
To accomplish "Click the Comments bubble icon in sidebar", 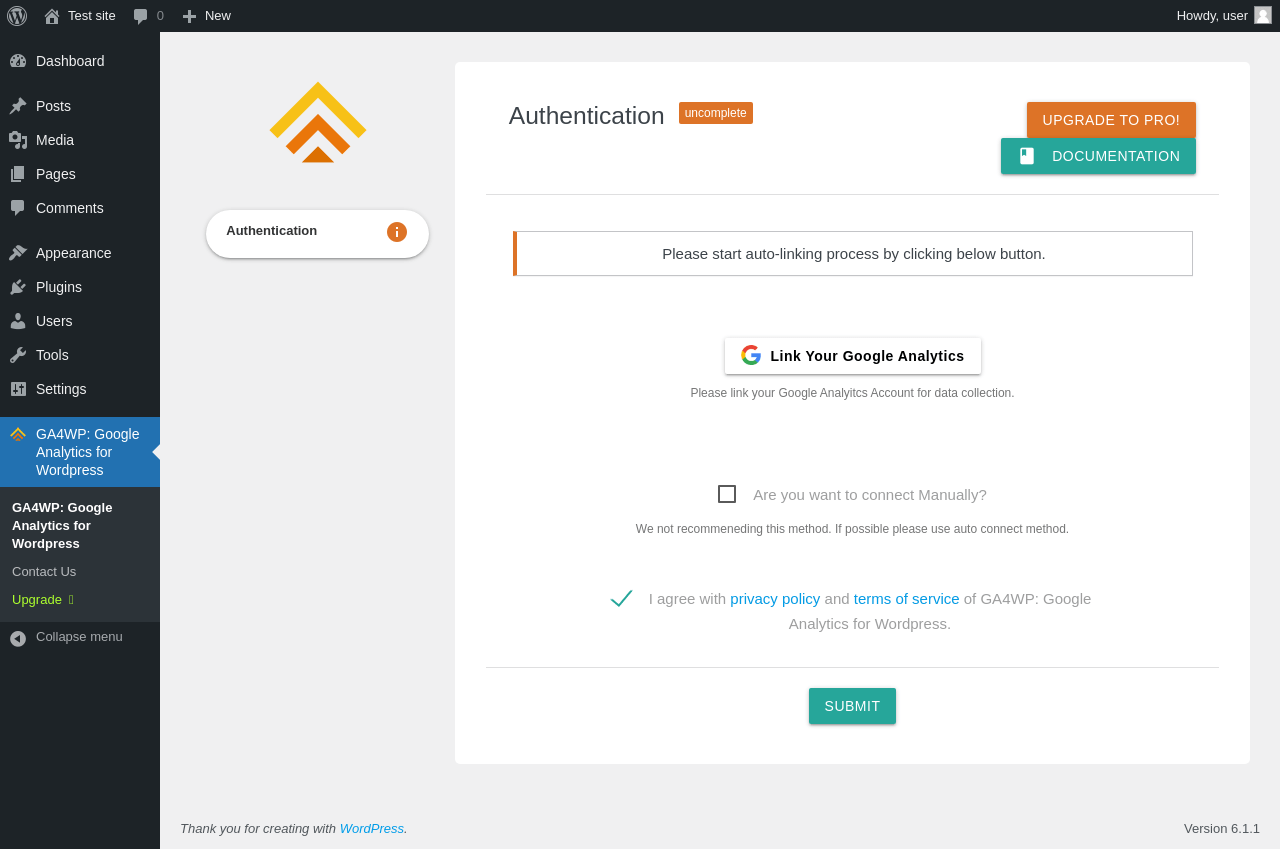I will (x=18, y=208).
